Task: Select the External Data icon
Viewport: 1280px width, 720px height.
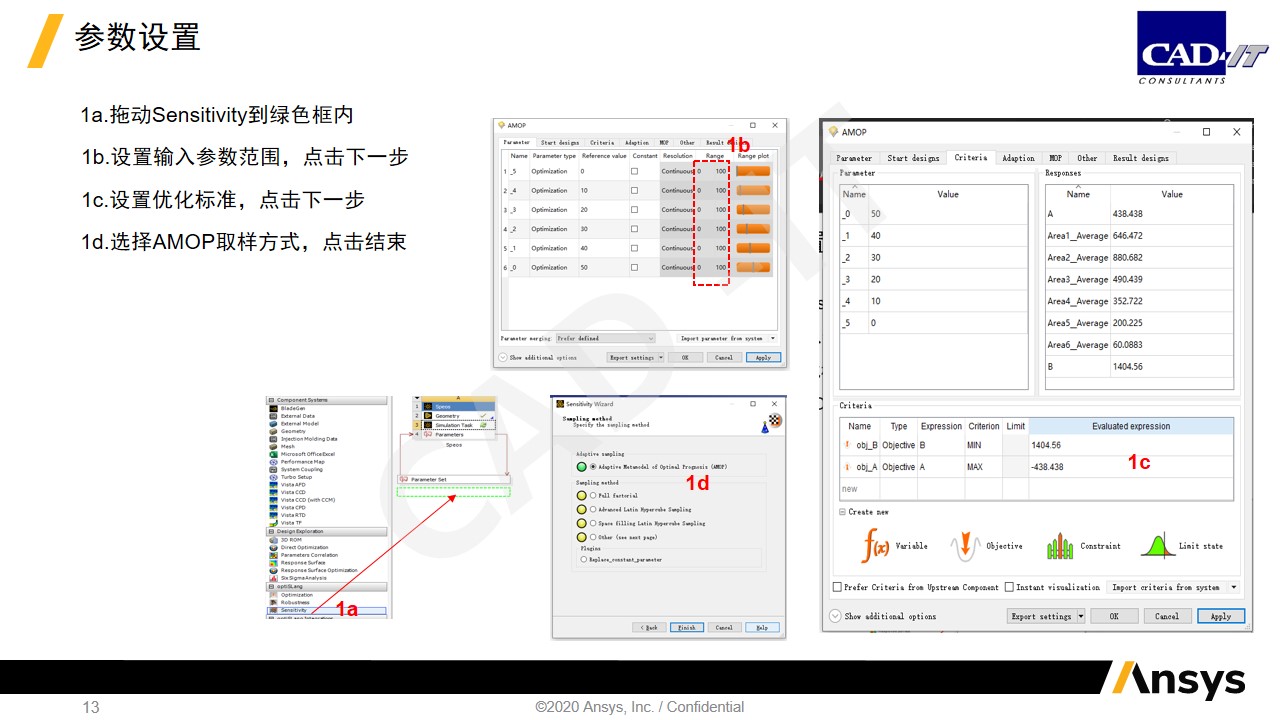Action: [273, 416]
